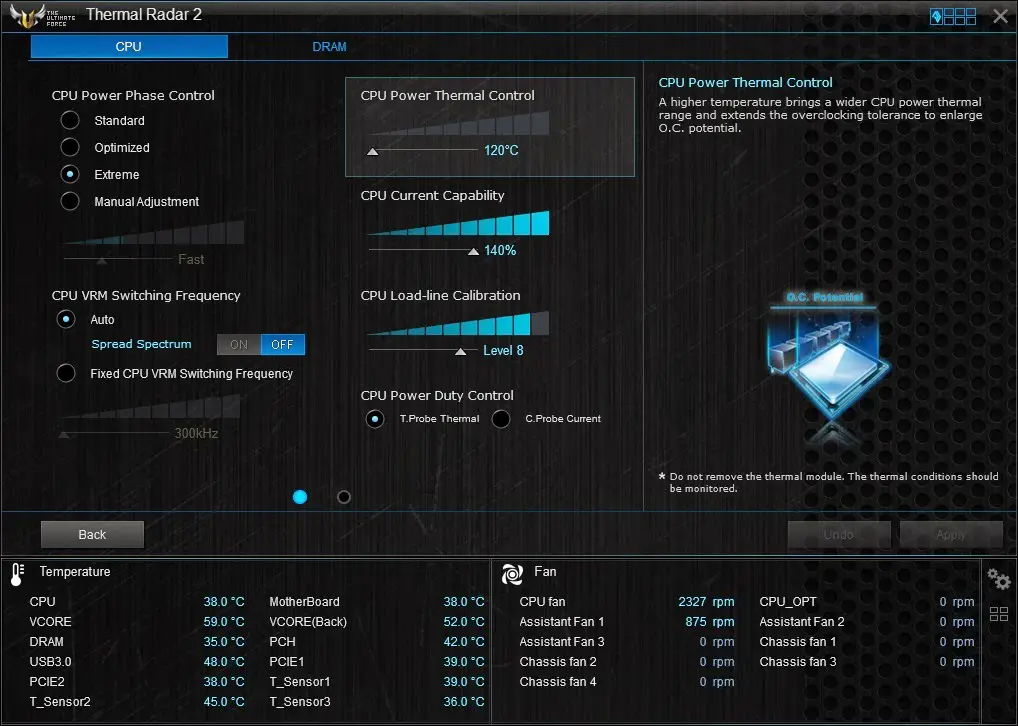
Task: Click the PCIE1 temperature label
Action: tap(286, 662)
